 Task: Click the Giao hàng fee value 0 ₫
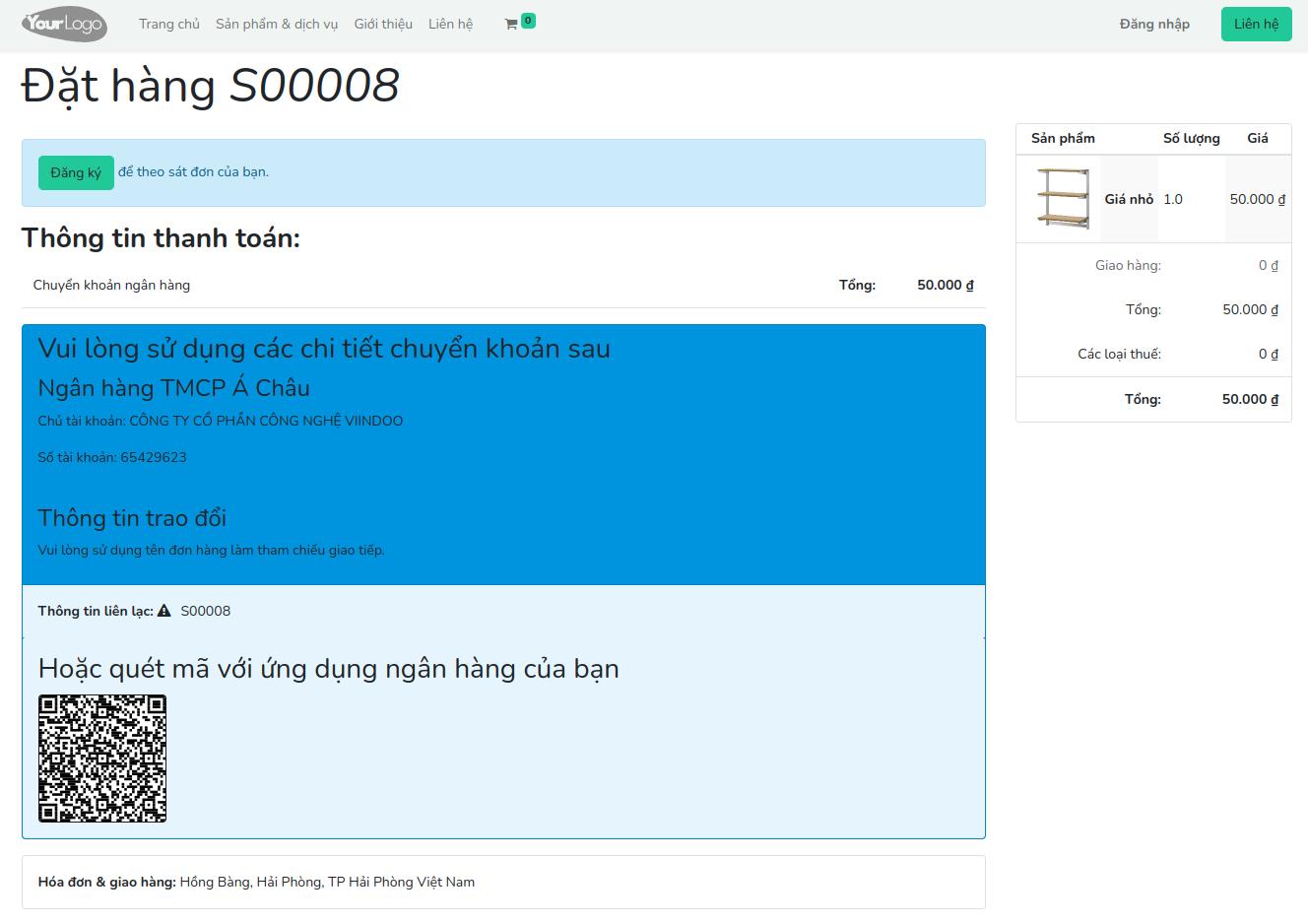click(x=1269, y=265)
